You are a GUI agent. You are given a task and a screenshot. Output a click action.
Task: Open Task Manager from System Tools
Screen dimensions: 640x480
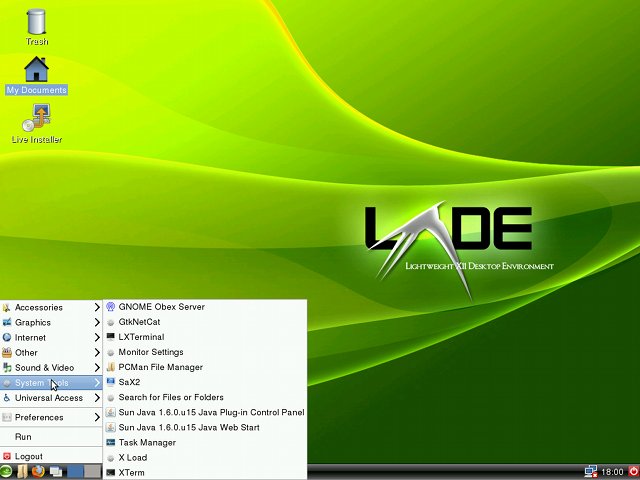tap(205, 443)
